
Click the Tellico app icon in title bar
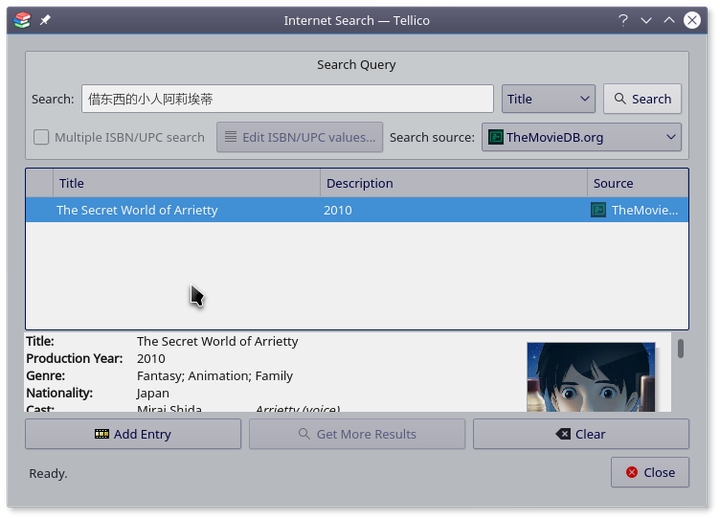pyautogui.click(x=22, y=20)
